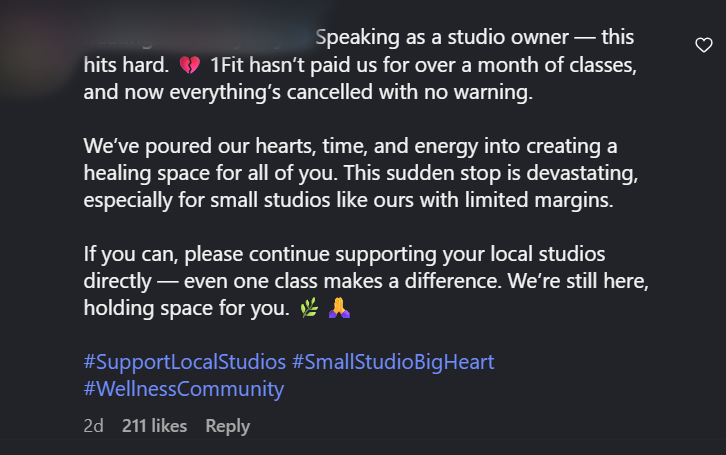Open the #SupportLocalStudios hashtag
Screen dimensions: 726x455
pyautogui.click(x=185, y=361)
